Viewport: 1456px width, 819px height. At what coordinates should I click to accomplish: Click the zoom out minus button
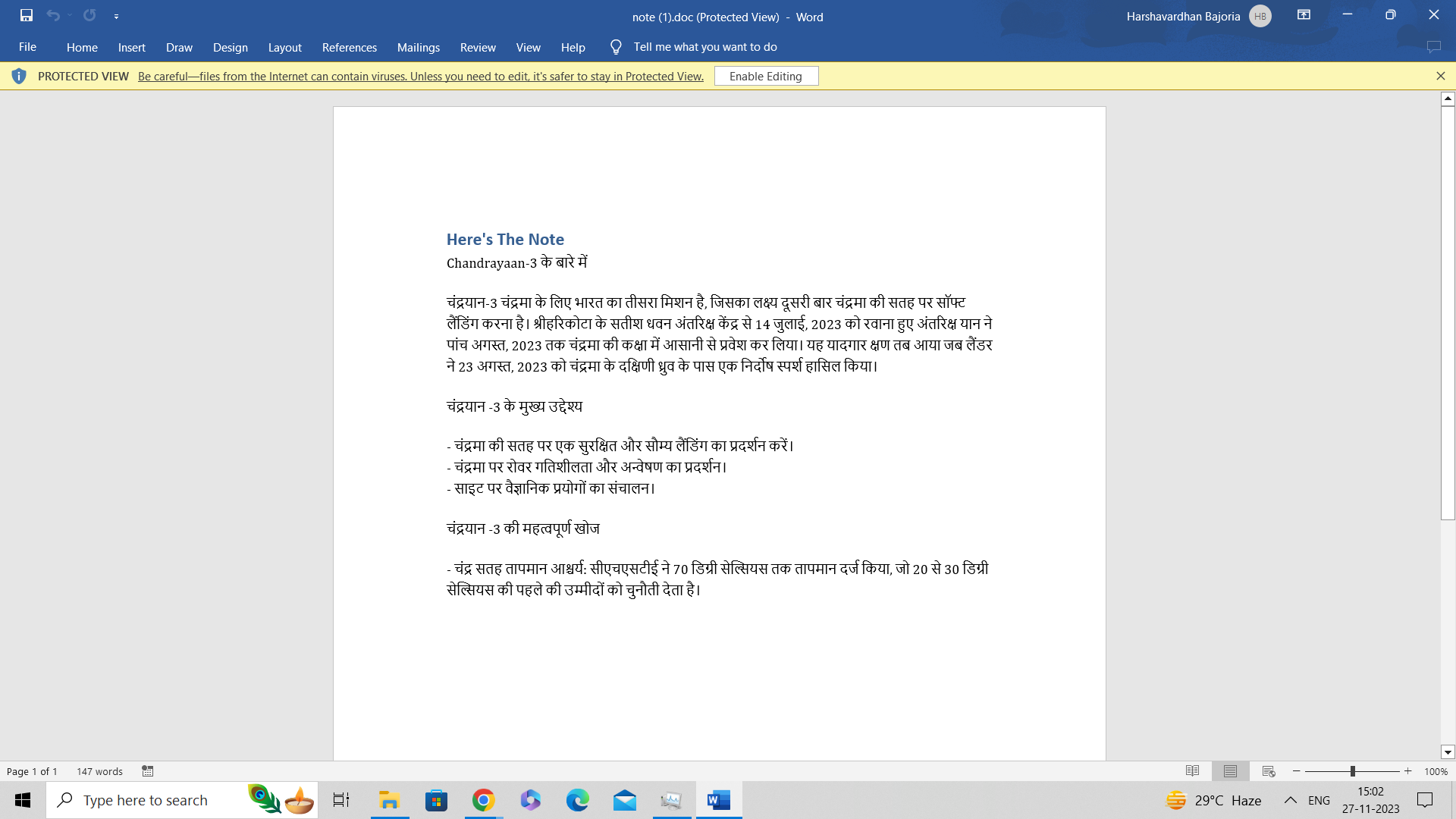[x=1297, y=771]
